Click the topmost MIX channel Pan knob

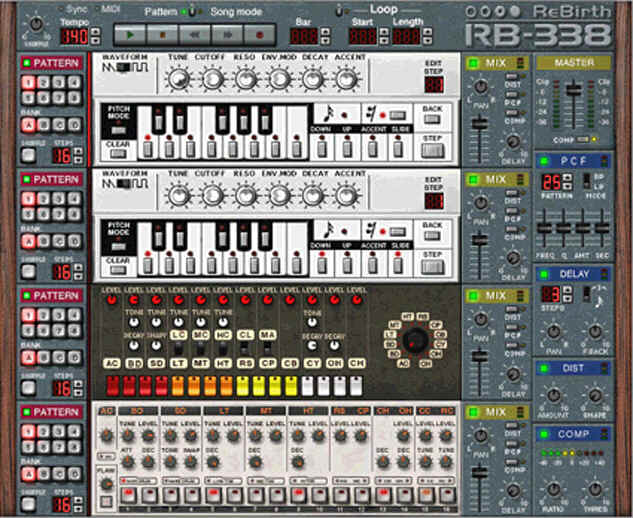(x=480, y=86)
